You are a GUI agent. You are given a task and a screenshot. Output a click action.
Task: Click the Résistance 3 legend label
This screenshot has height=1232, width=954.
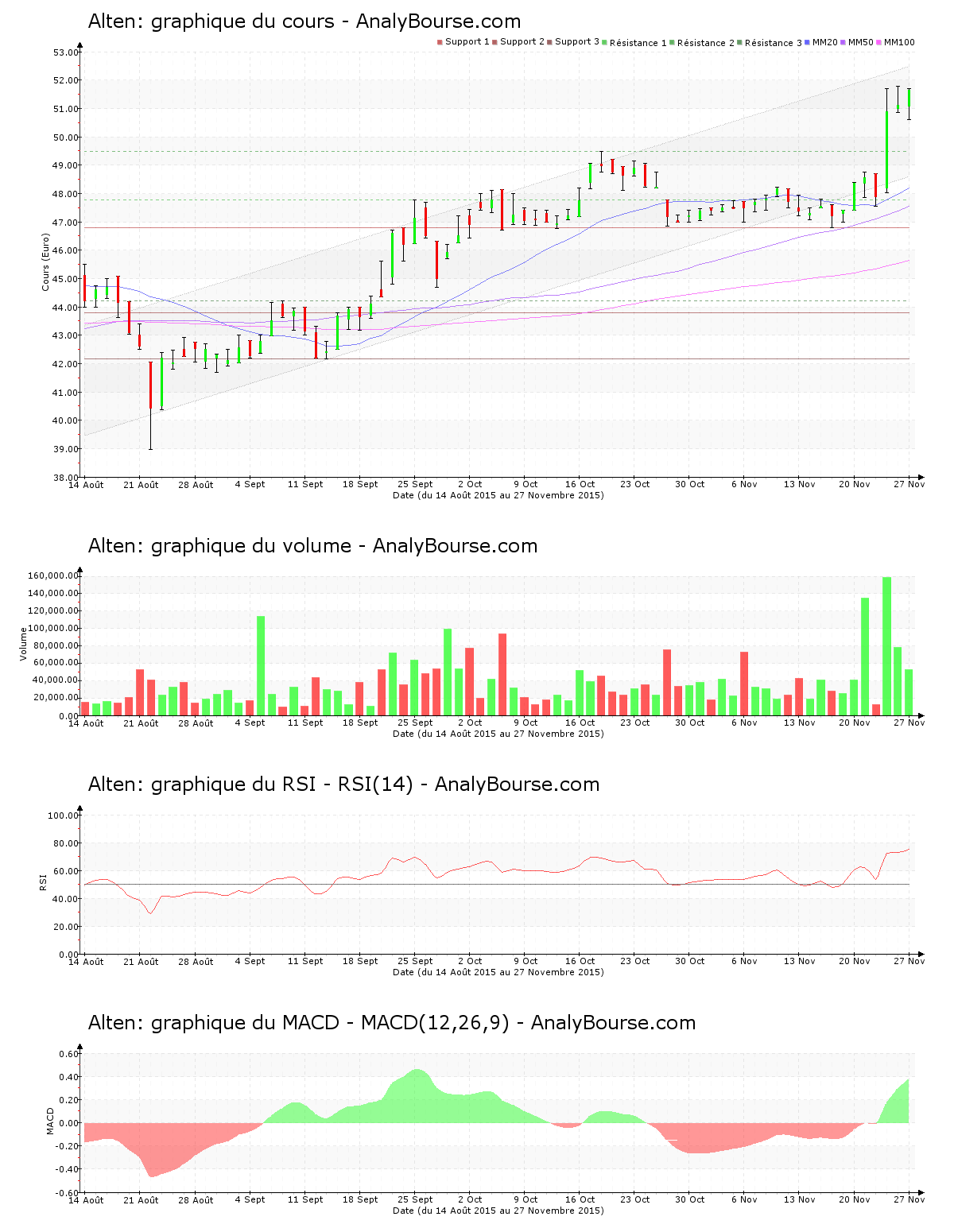point(773,43)
